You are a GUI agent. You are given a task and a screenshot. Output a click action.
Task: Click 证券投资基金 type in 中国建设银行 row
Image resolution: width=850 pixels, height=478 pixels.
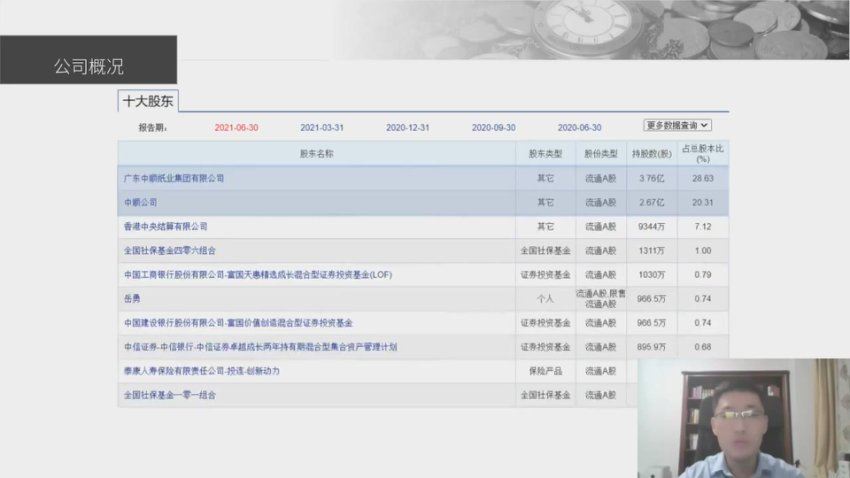pyautogui.click(x=545, y=323)
